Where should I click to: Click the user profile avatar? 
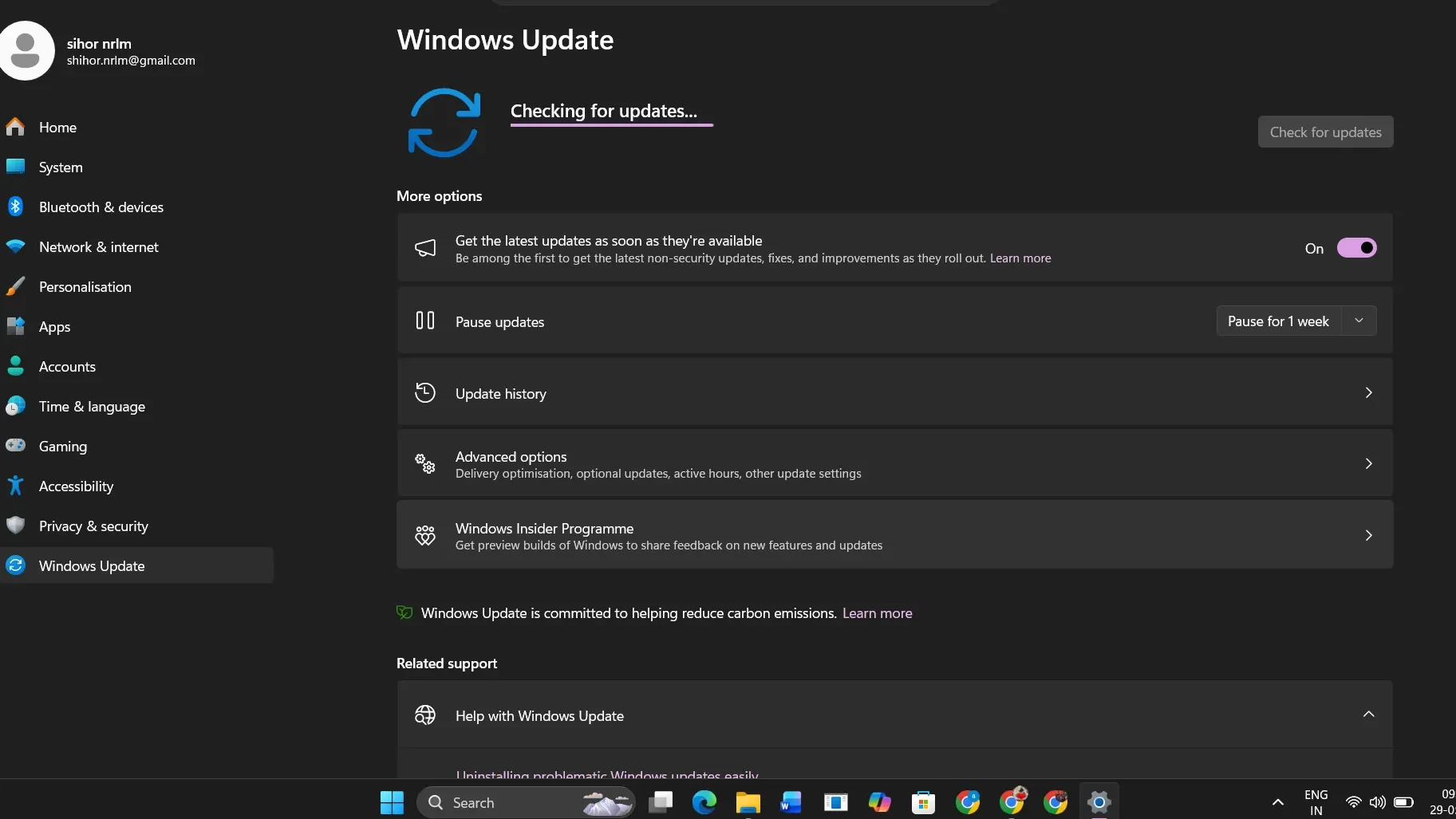point(26,50)
